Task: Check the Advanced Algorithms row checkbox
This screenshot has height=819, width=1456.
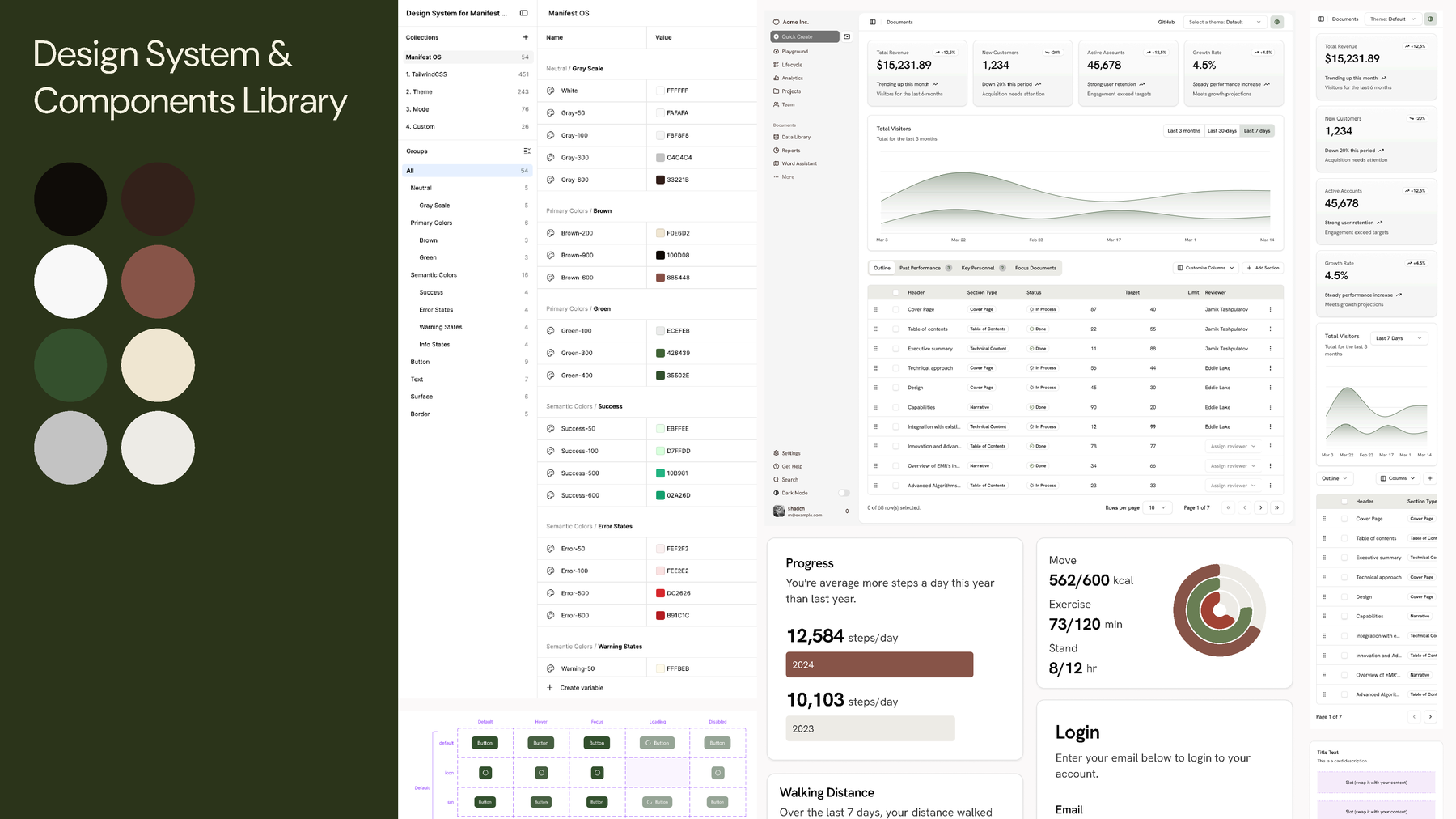Action: click(895, 486)
